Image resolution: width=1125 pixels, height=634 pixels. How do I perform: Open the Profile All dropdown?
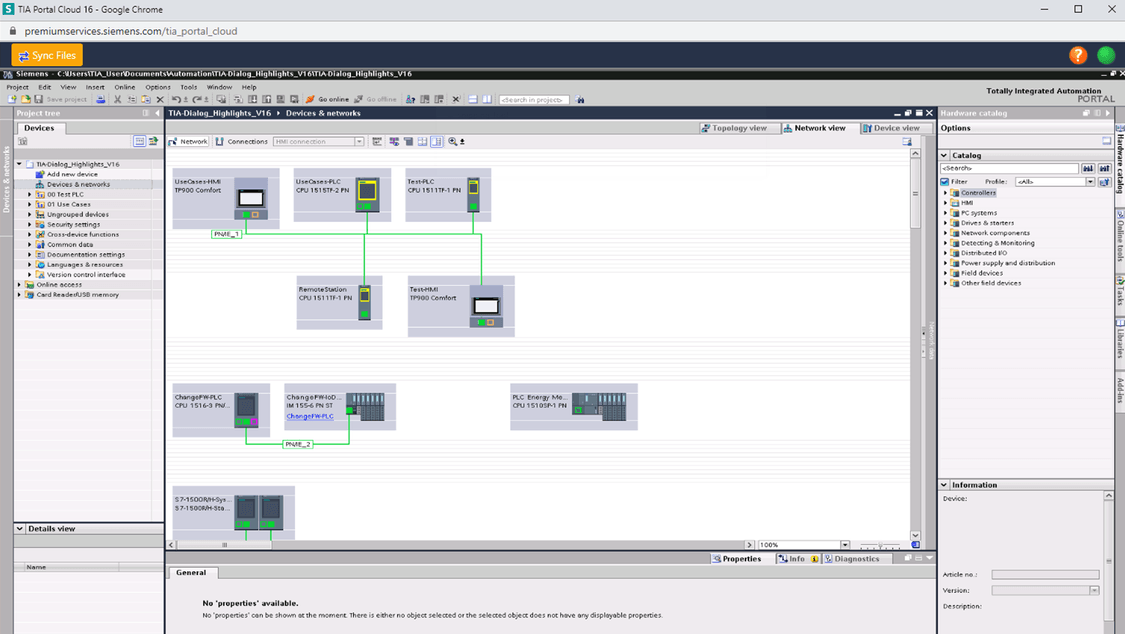pos(1090,182)
